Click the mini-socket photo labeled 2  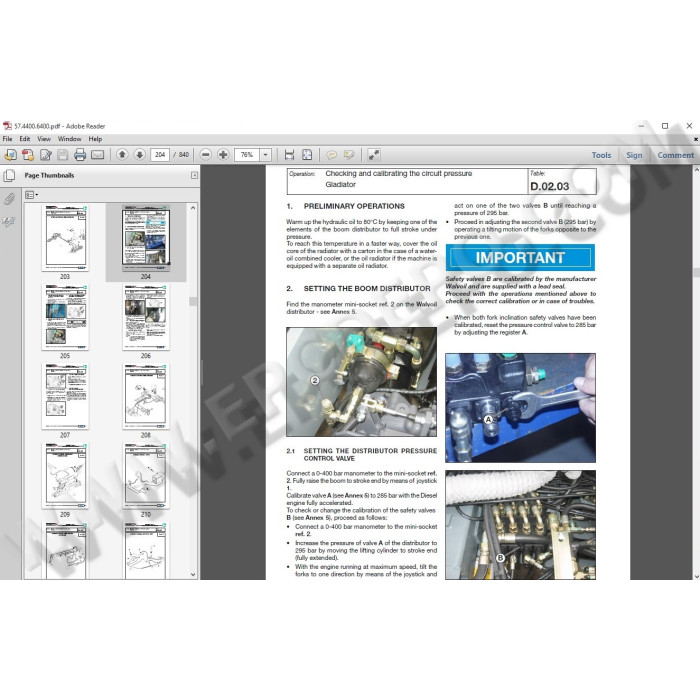click(x=362, y=382)
